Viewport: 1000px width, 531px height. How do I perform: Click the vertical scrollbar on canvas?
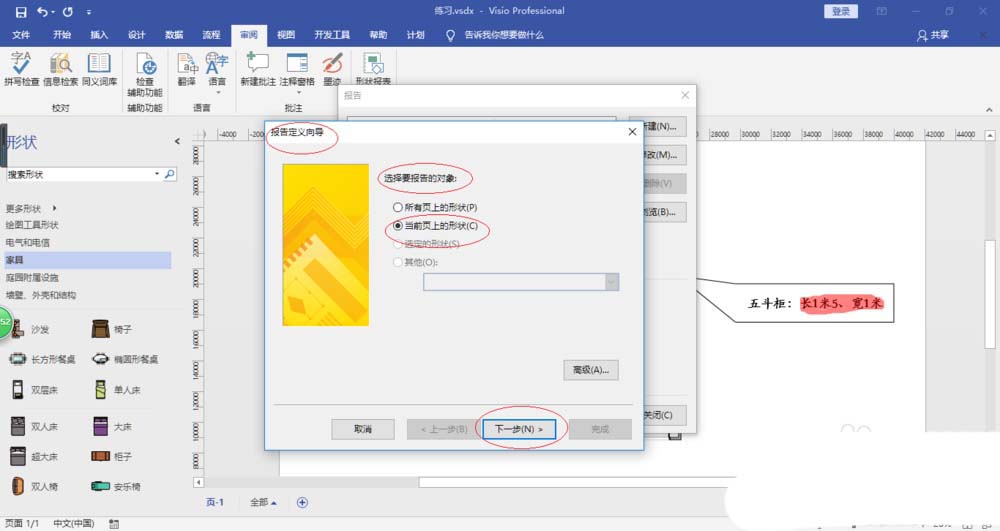click(x=990, y=293)
